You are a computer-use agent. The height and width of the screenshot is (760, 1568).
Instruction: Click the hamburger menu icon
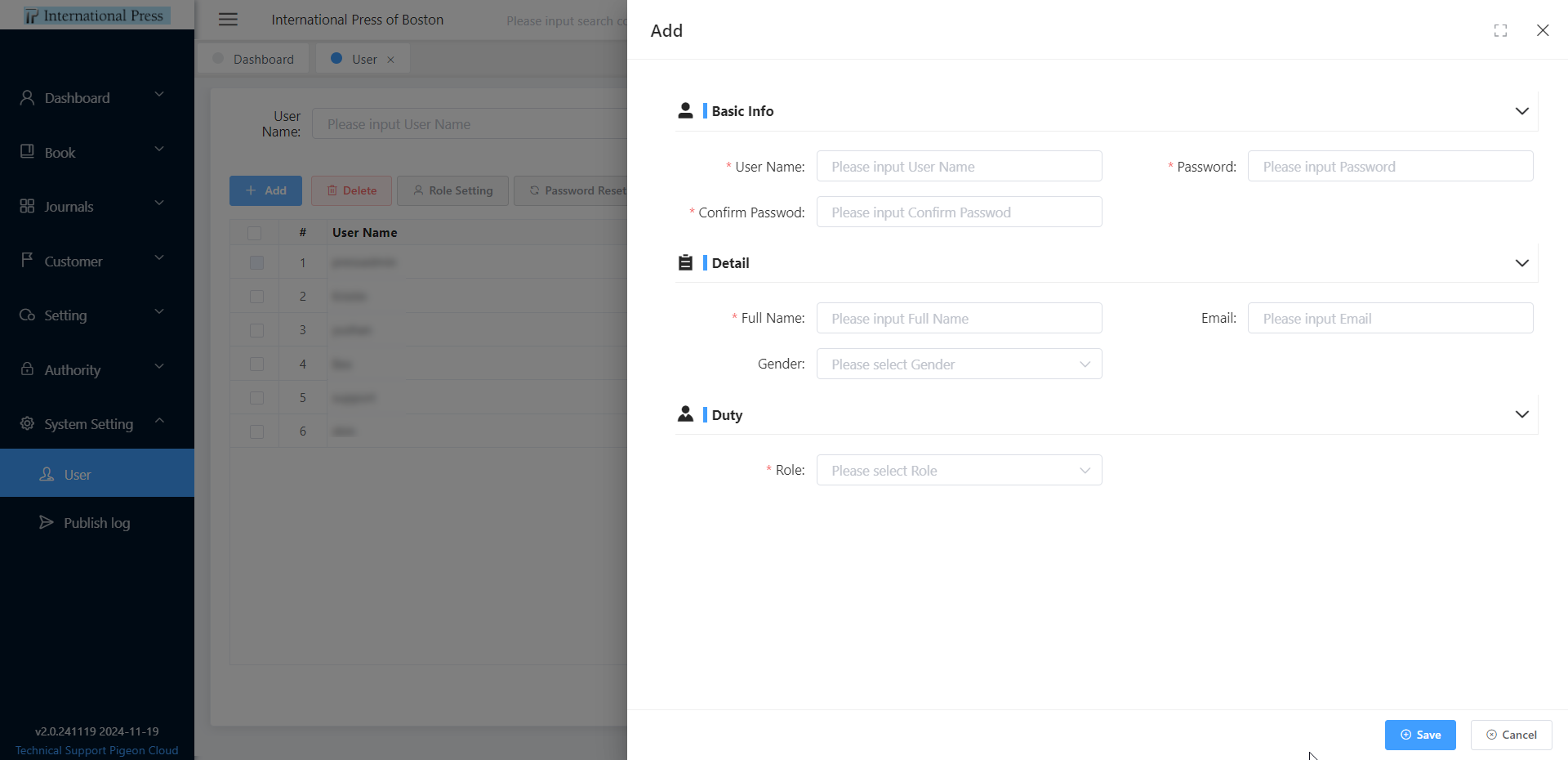coord(228,20)
